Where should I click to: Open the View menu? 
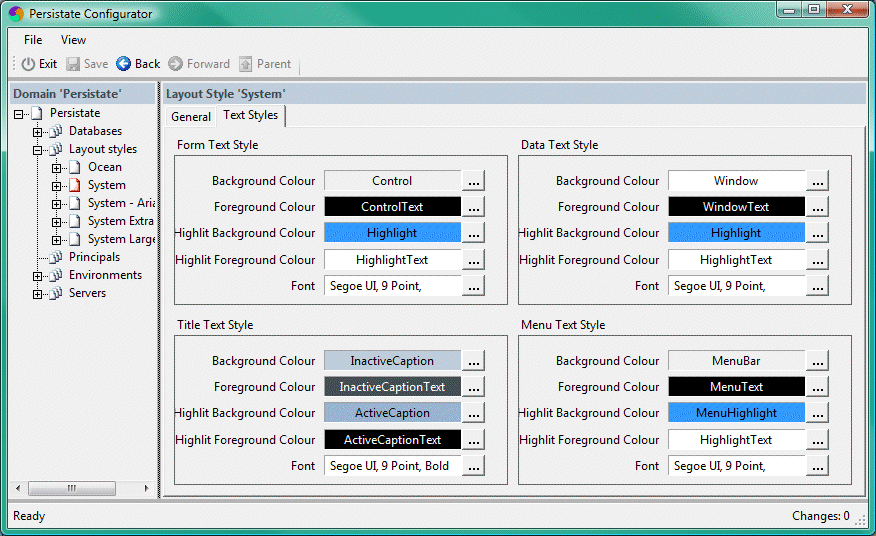[x=73, y=40]
